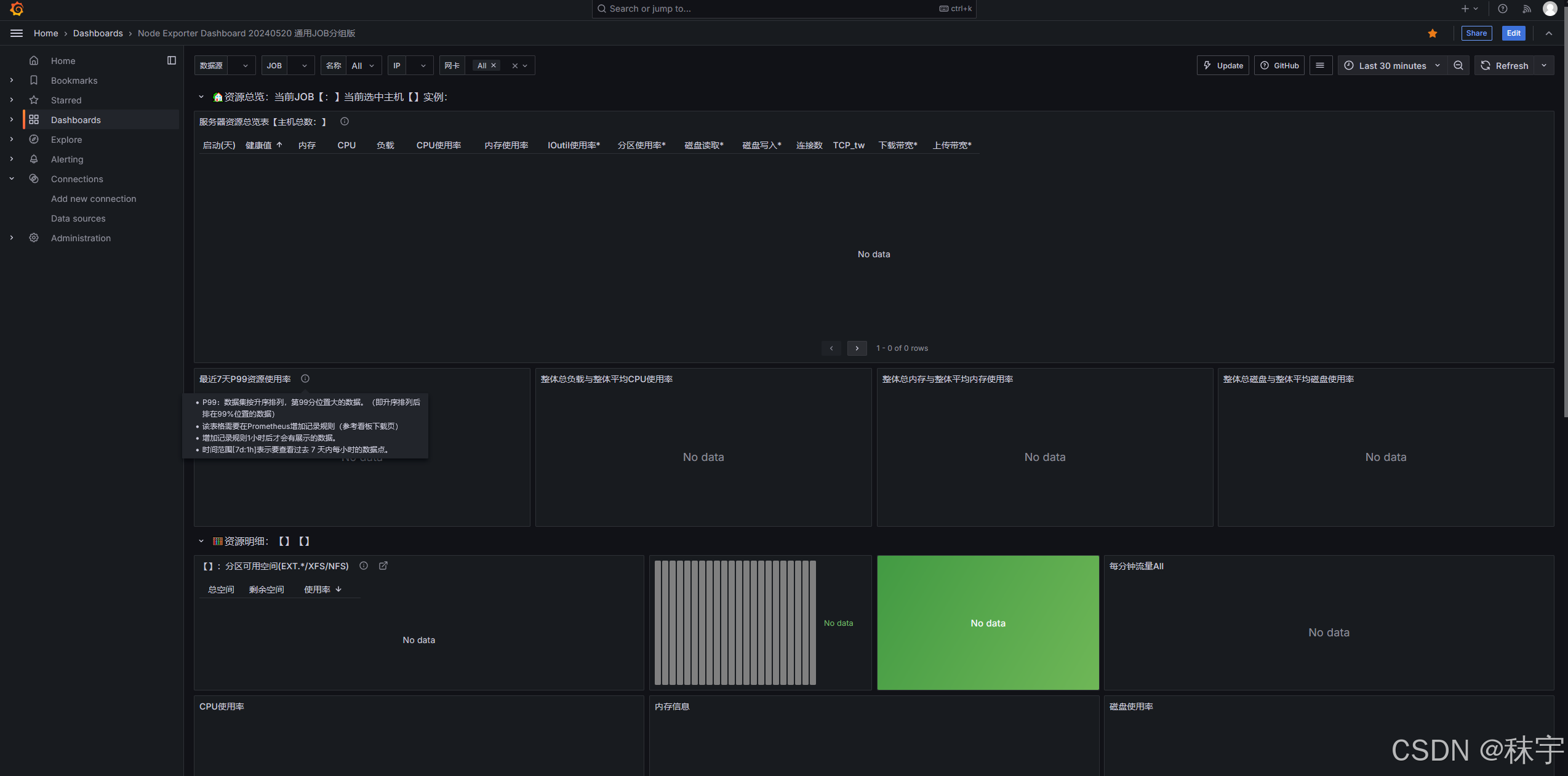Click the Grafana logo icon

[x=17, y=9]
